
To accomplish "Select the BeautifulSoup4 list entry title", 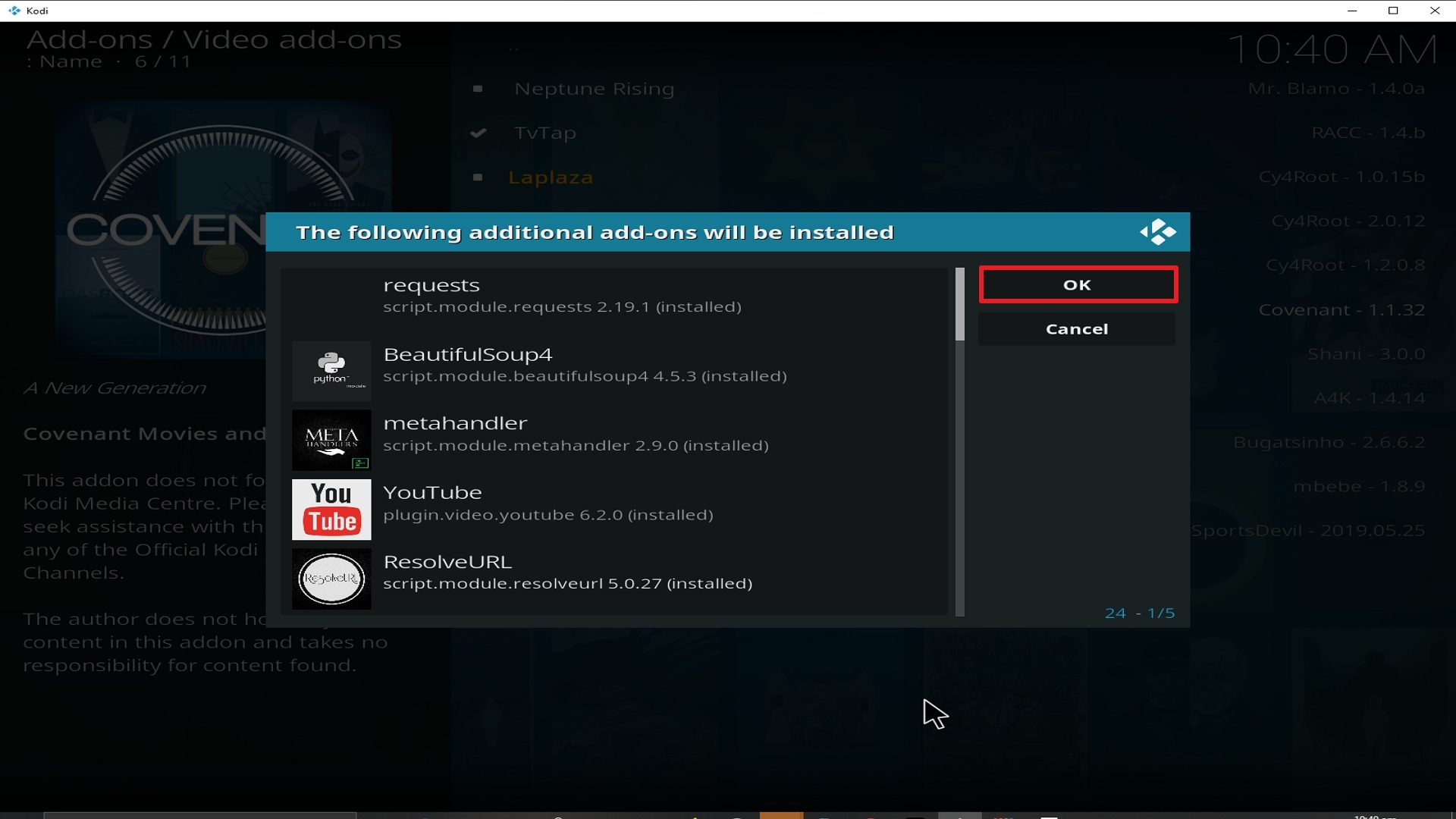I will tap(468, 354).
